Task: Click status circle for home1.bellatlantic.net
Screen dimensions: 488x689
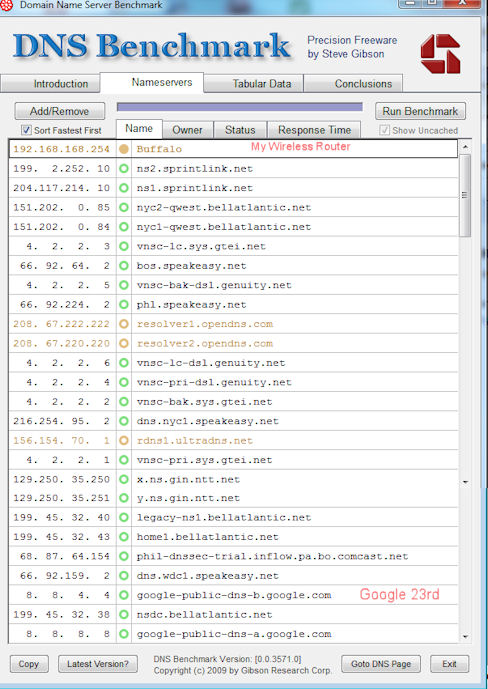Action: click(x=124, y=537)
